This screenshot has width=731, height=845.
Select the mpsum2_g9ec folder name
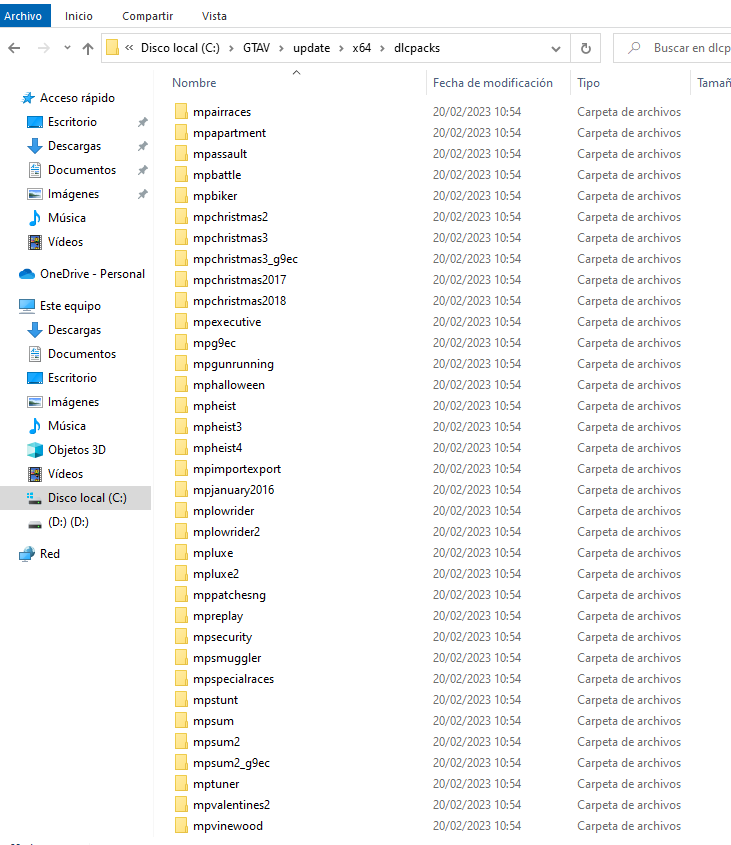(x=231, y=763)
